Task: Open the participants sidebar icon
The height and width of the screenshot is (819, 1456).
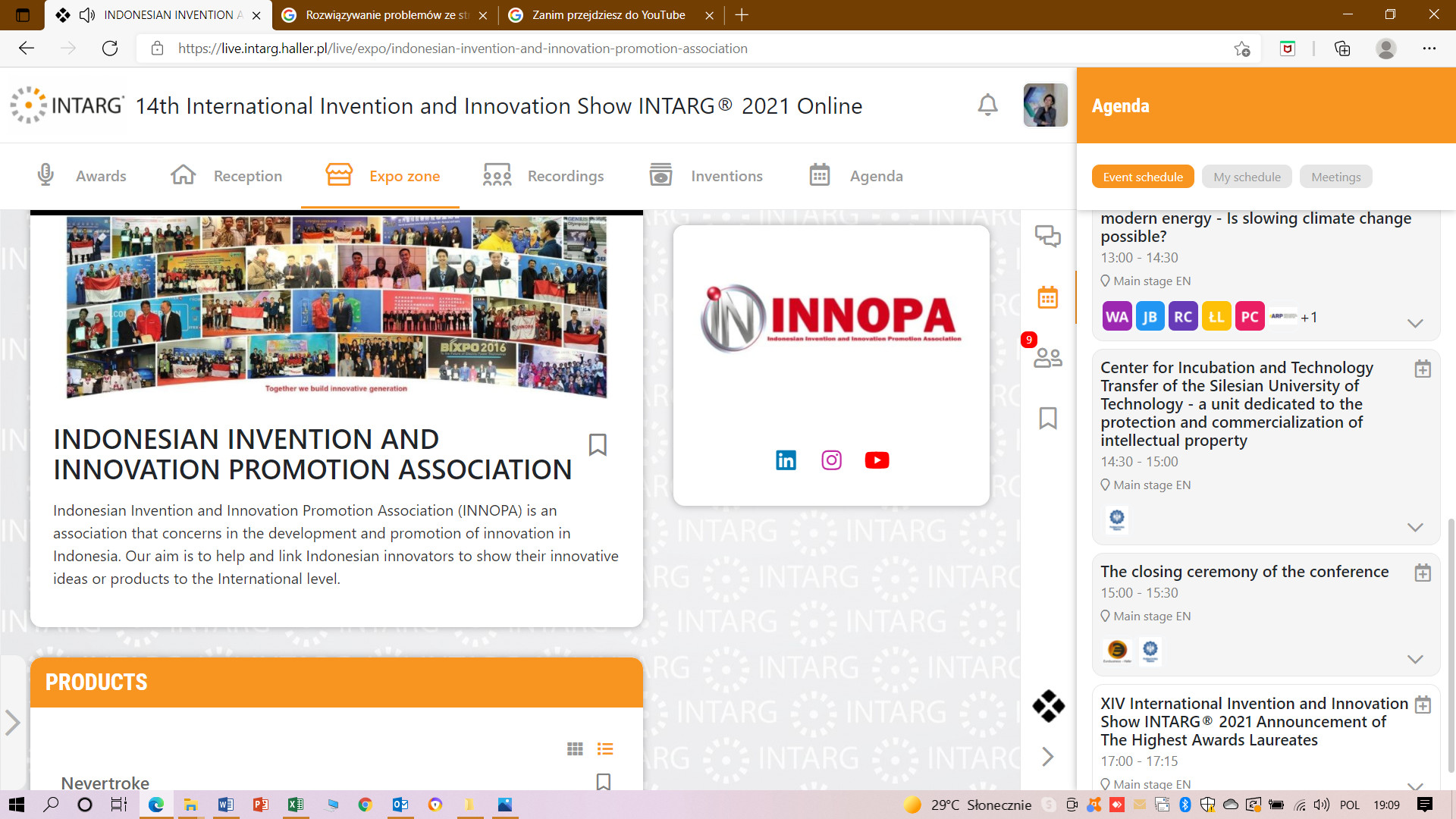Action: (x=1048, y=357)
